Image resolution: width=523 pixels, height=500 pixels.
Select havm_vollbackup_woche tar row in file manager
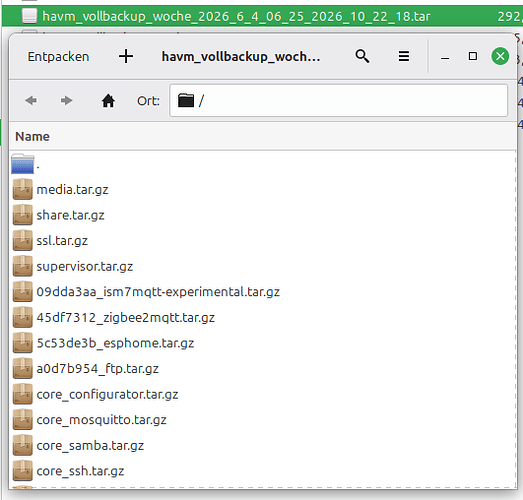pyautogui.click(x=262, y=16)
